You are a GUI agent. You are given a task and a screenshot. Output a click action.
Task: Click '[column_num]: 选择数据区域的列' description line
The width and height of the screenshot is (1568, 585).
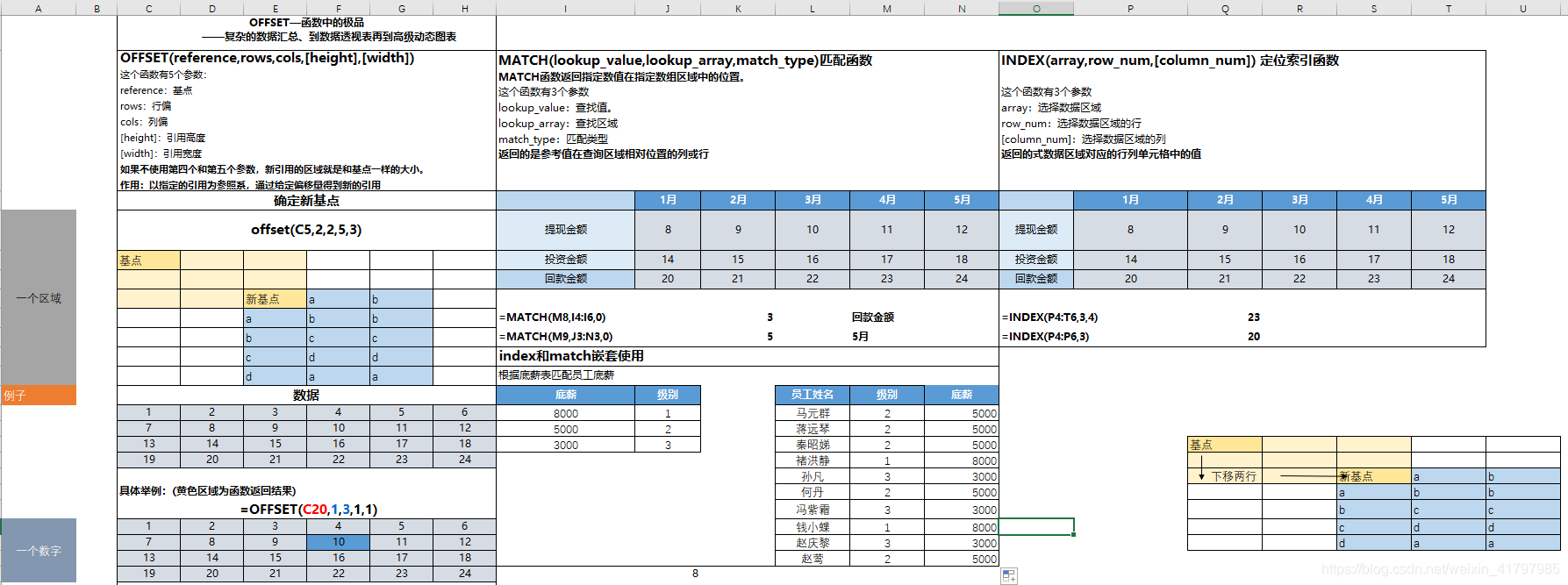(1084, 139)
